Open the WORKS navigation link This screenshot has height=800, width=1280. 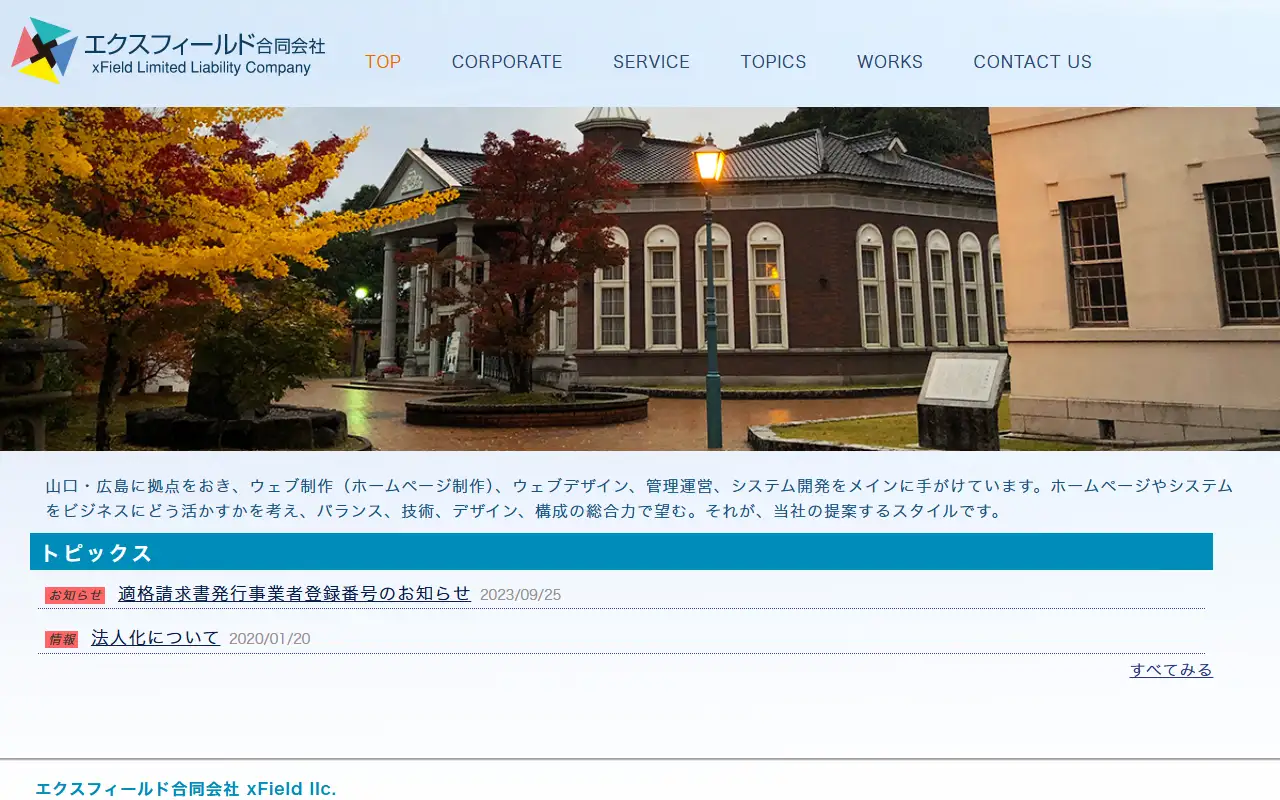point(890,62)
